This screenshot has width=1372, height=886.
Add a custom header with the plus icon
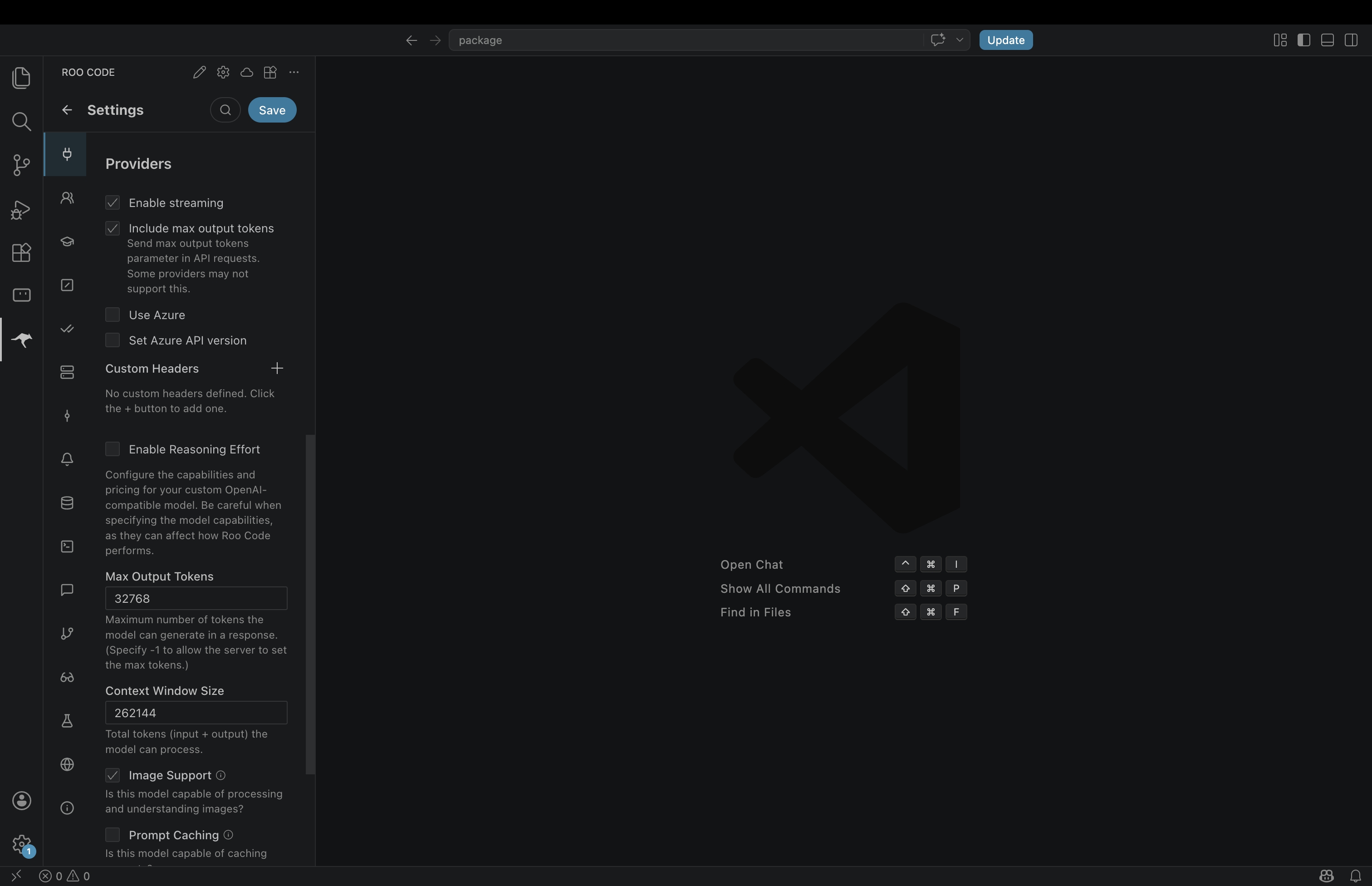(x=277, y=368)
